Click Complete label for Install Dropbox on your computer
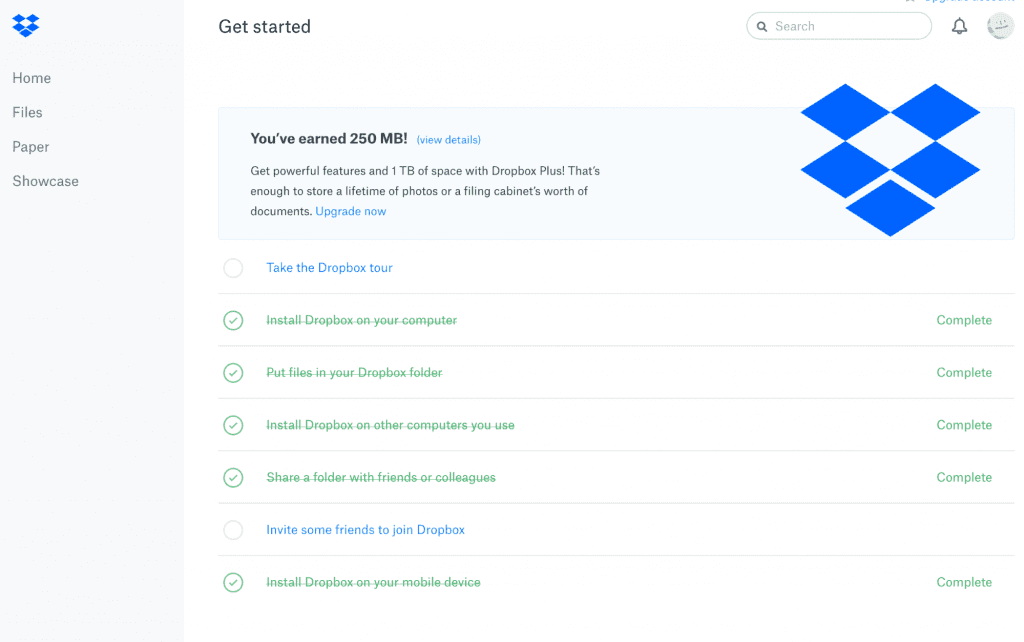Image resolution: width=1024 pixels, height=642 pixels. click(964, 320)
